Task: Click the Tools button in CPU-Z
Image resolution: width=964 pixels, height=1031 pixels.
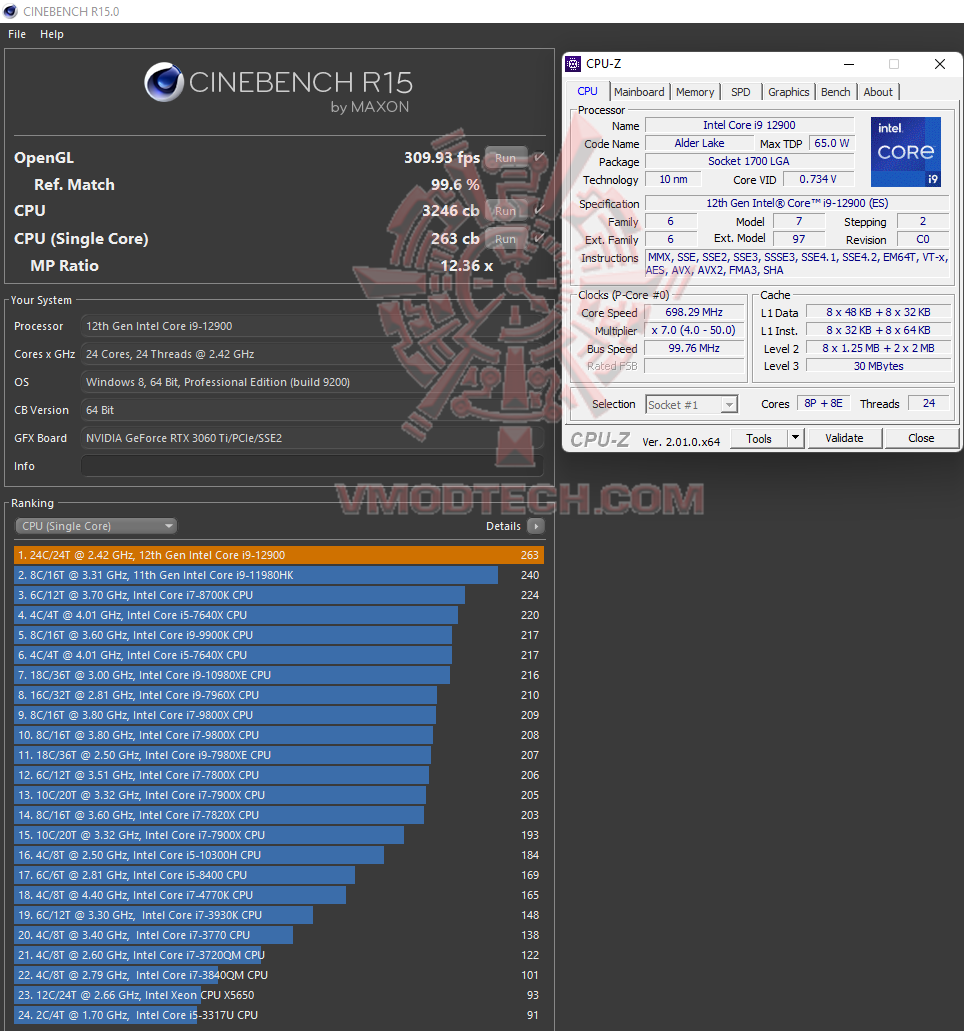Action: (759, 438)
